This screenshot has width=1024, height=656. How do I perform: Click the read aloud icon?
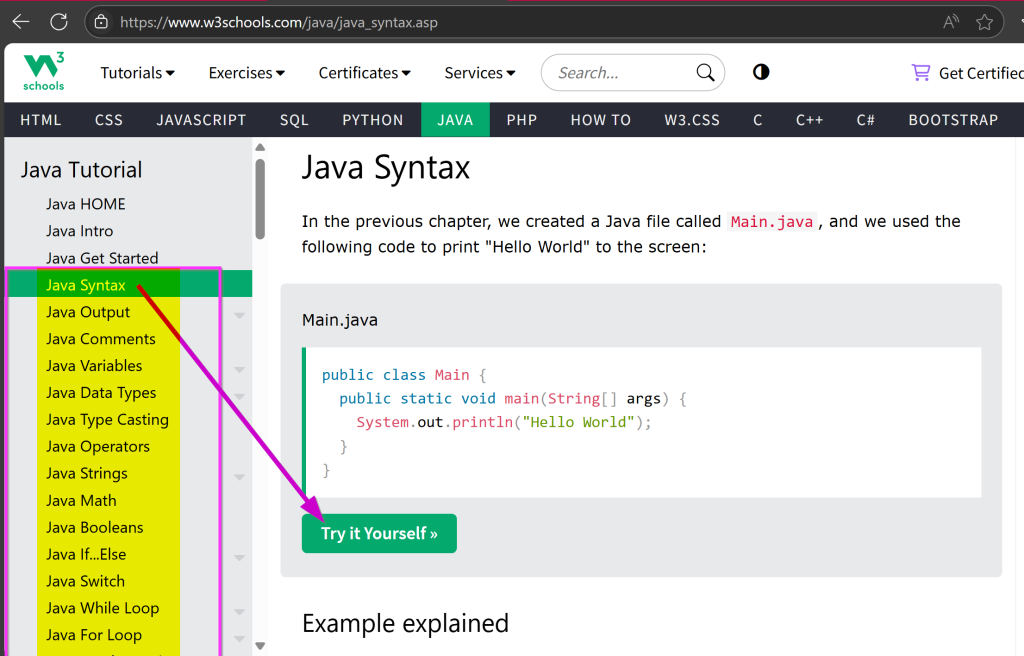[950, 21]
